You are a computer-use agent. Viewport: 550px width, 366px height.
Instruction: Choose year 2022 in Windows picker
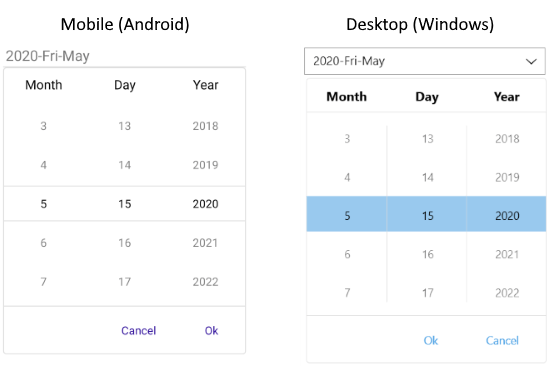[x=507, y=293]
